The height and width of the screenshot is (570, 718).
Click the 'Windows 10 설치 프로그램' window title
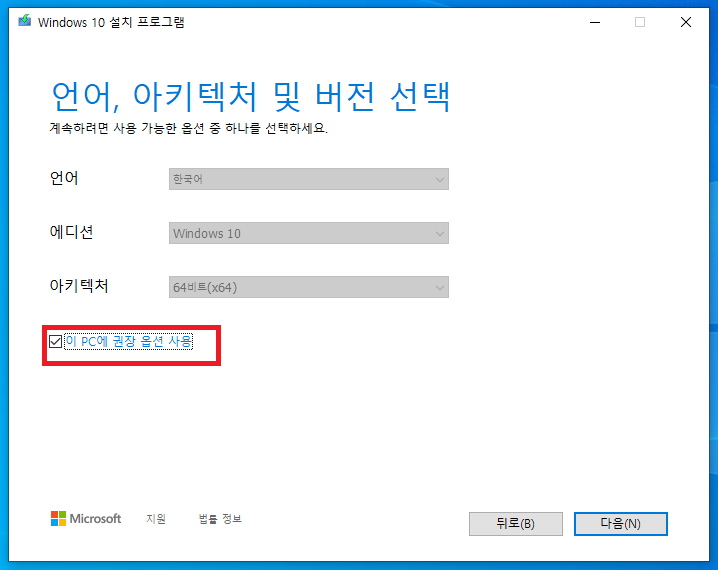coord(111,22)
